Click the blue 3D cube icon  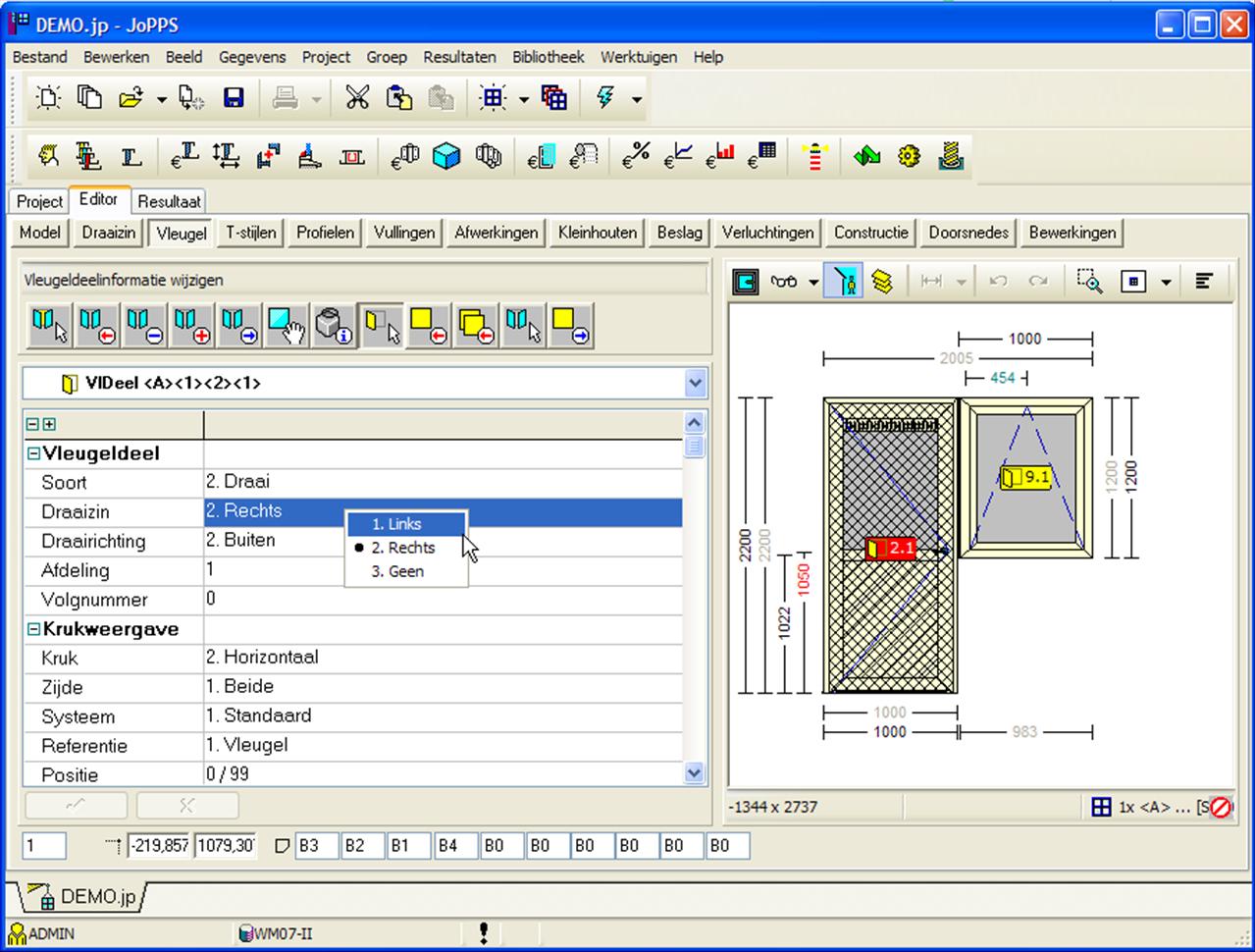(x=447, y=156)
